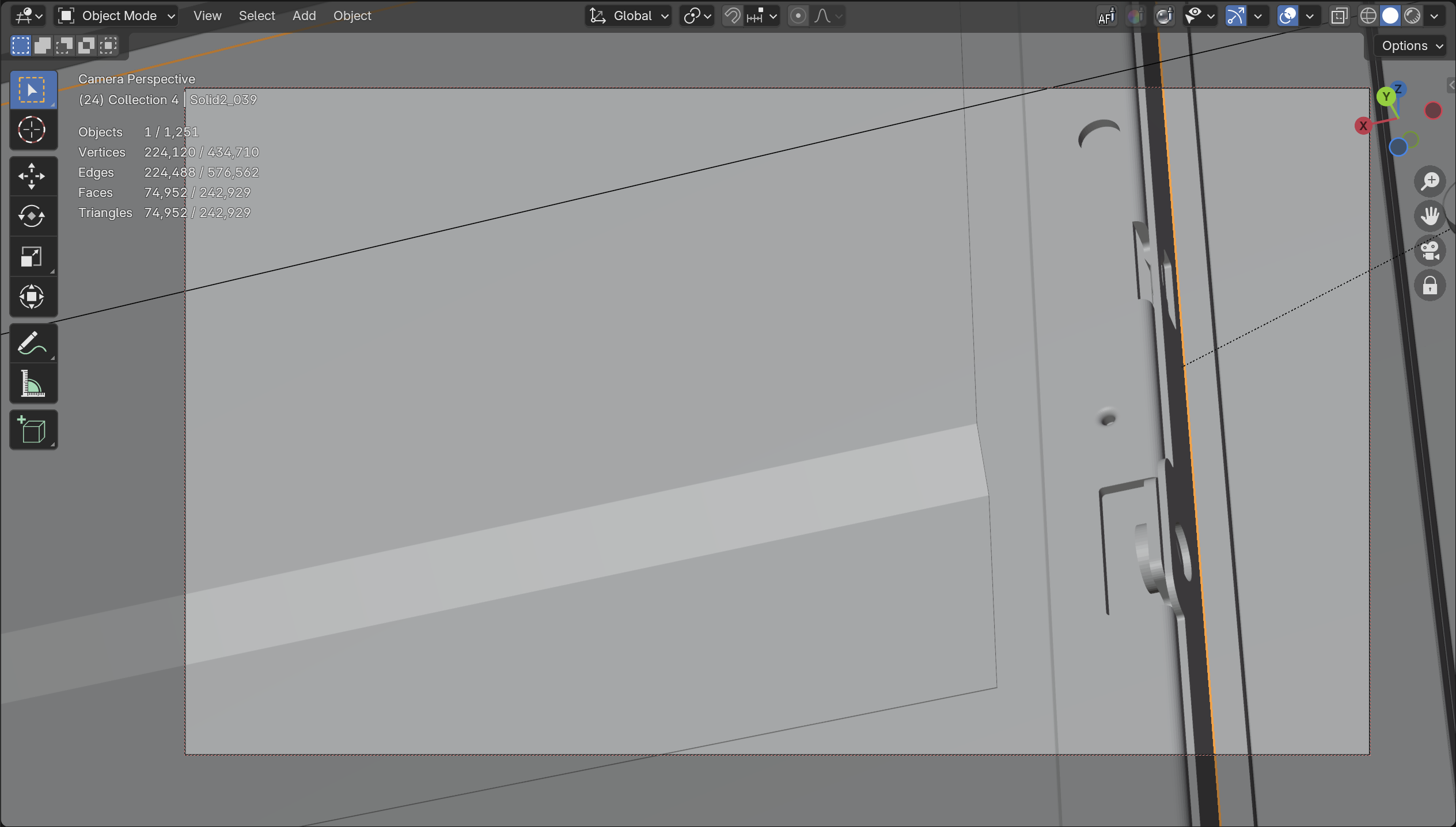1456x827 pixels.
Task: Toggle X-ray display mode
Action: coord(1339,16)
